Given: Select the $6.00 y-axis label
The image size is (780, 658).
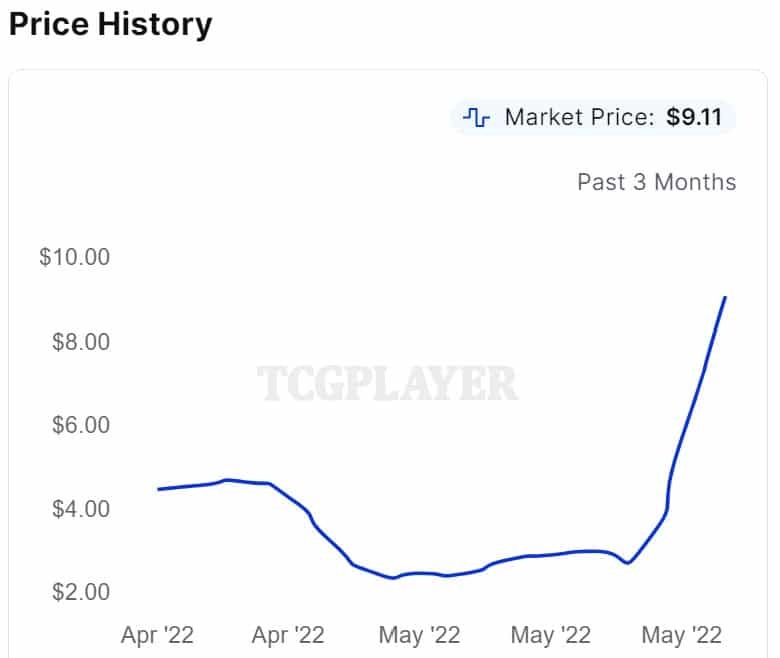Looking at the screenshot, I should [x=78, y=425].
